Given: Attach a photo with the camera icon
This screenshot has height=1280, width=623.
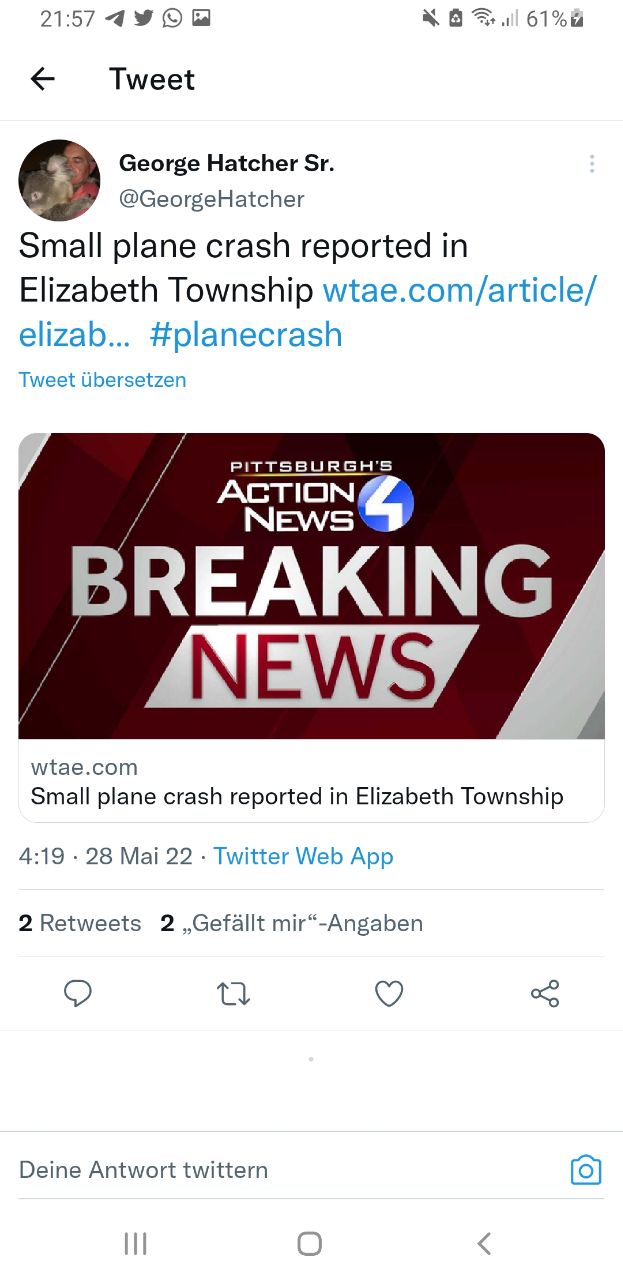Looking at the screenshot, I should [x=586, y=1169].
